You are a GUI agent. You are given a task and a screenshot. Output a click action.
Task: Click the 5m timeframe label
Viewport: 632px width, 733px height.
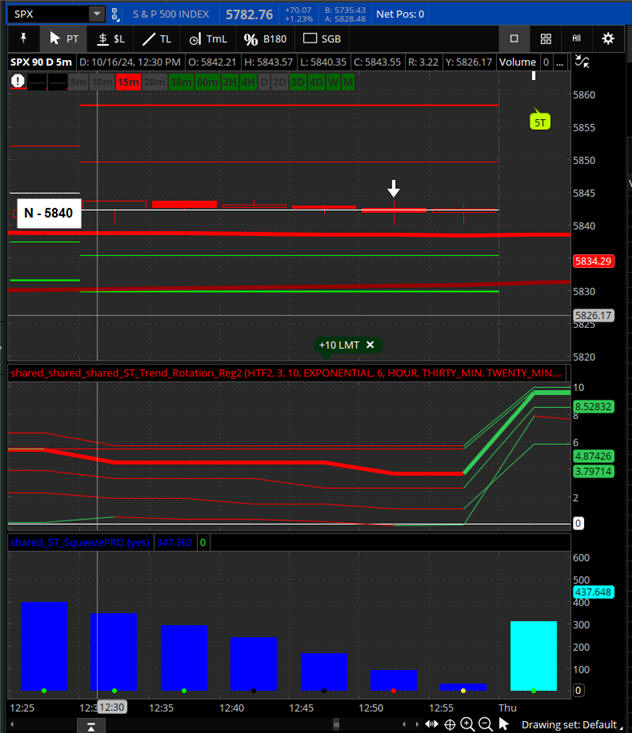(x=78, y=82)
